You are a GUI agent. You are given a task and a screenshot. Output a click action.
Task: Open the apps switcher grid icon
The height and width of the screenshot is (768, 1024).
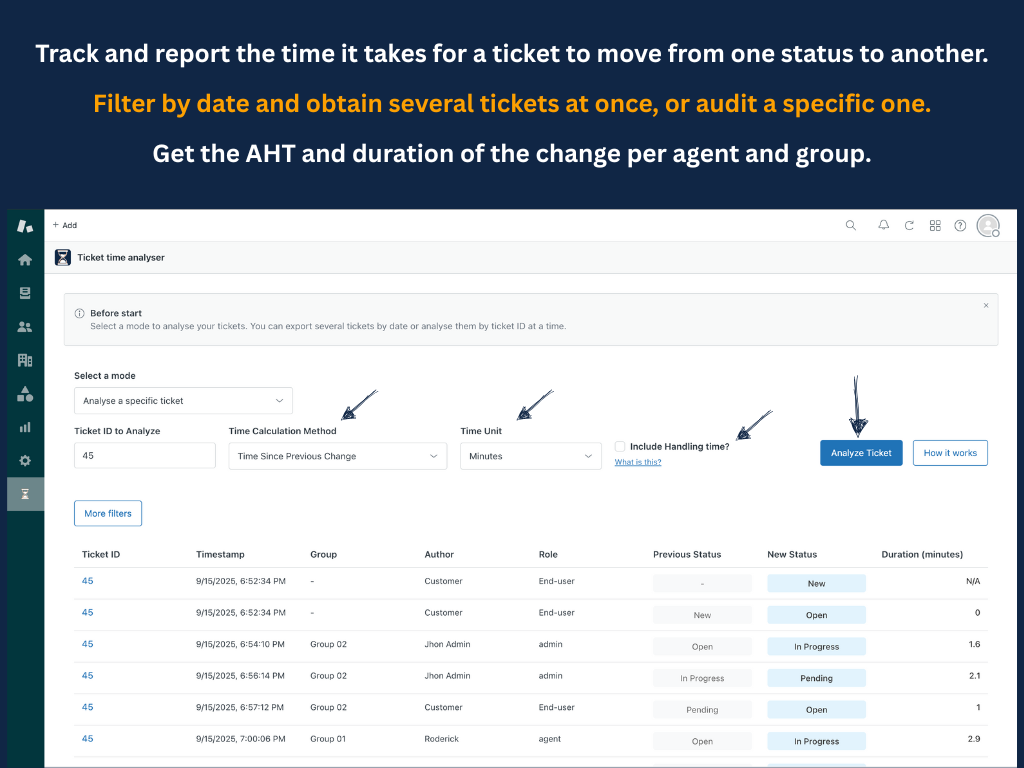(935, 225)
